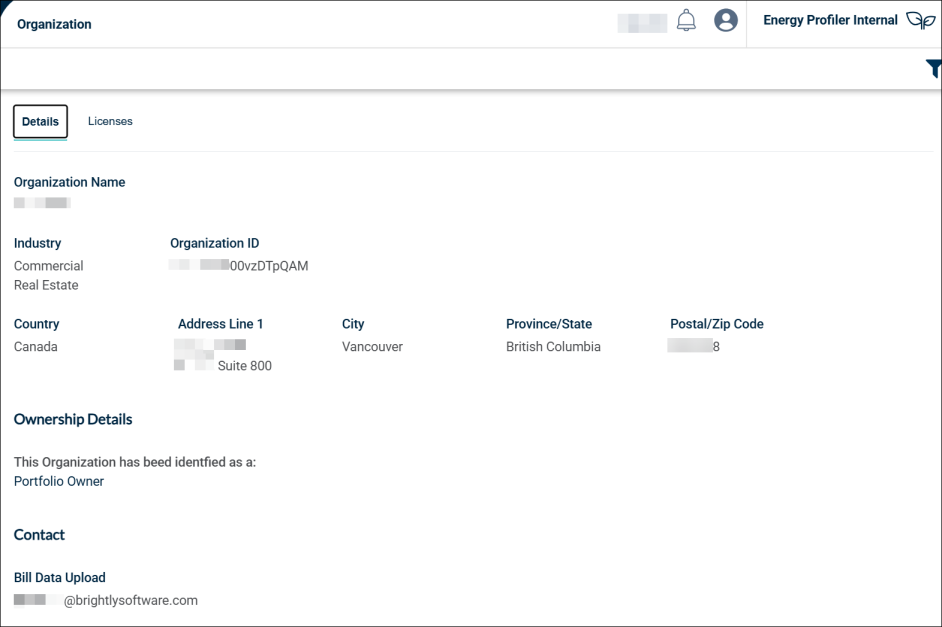Click the Bill Data Upload label under Contact

coord(60,577)
